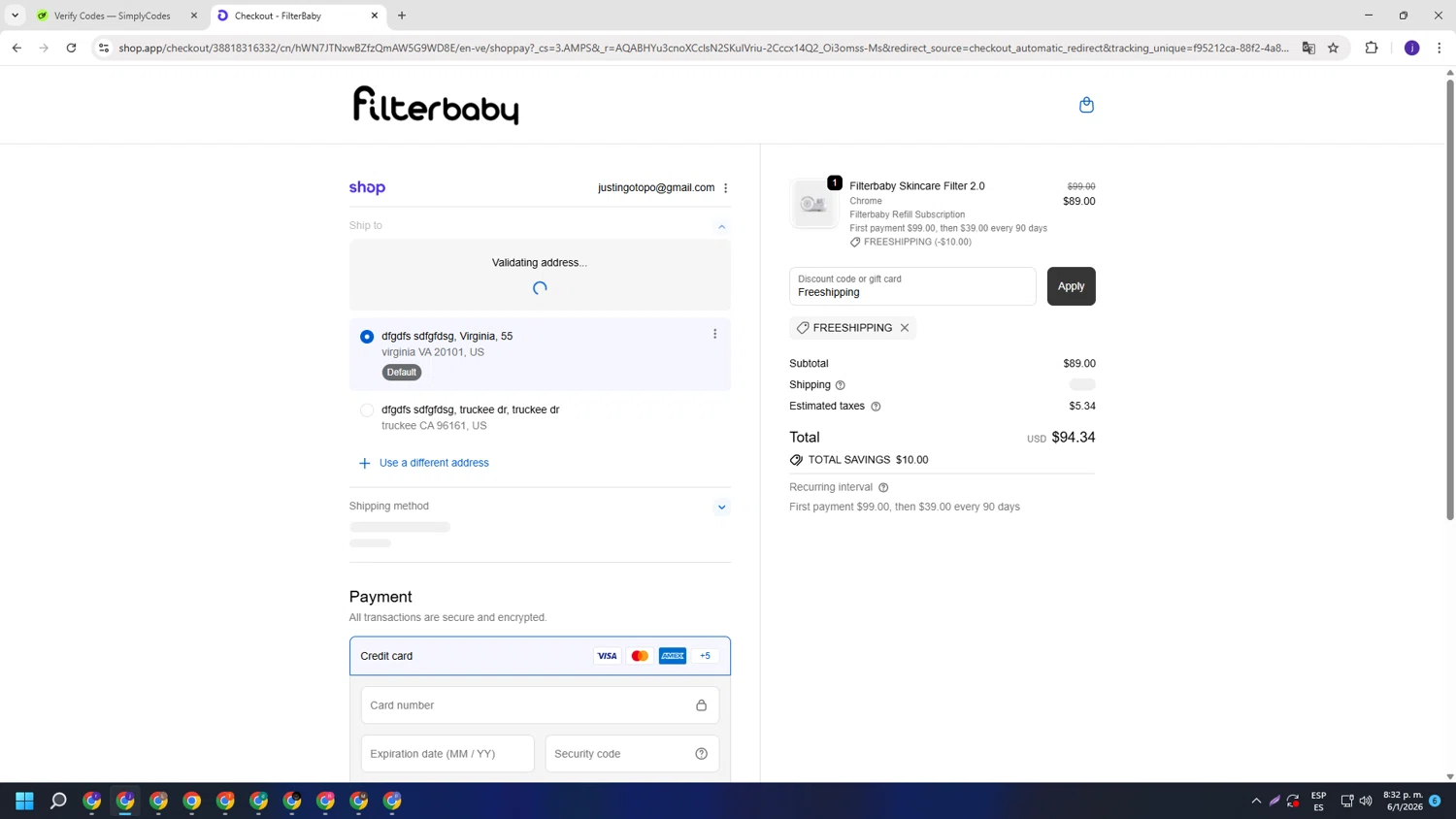Click the Shop Pay logo
This screenshot has height=819, width=1456.
(x=367, y=187)
